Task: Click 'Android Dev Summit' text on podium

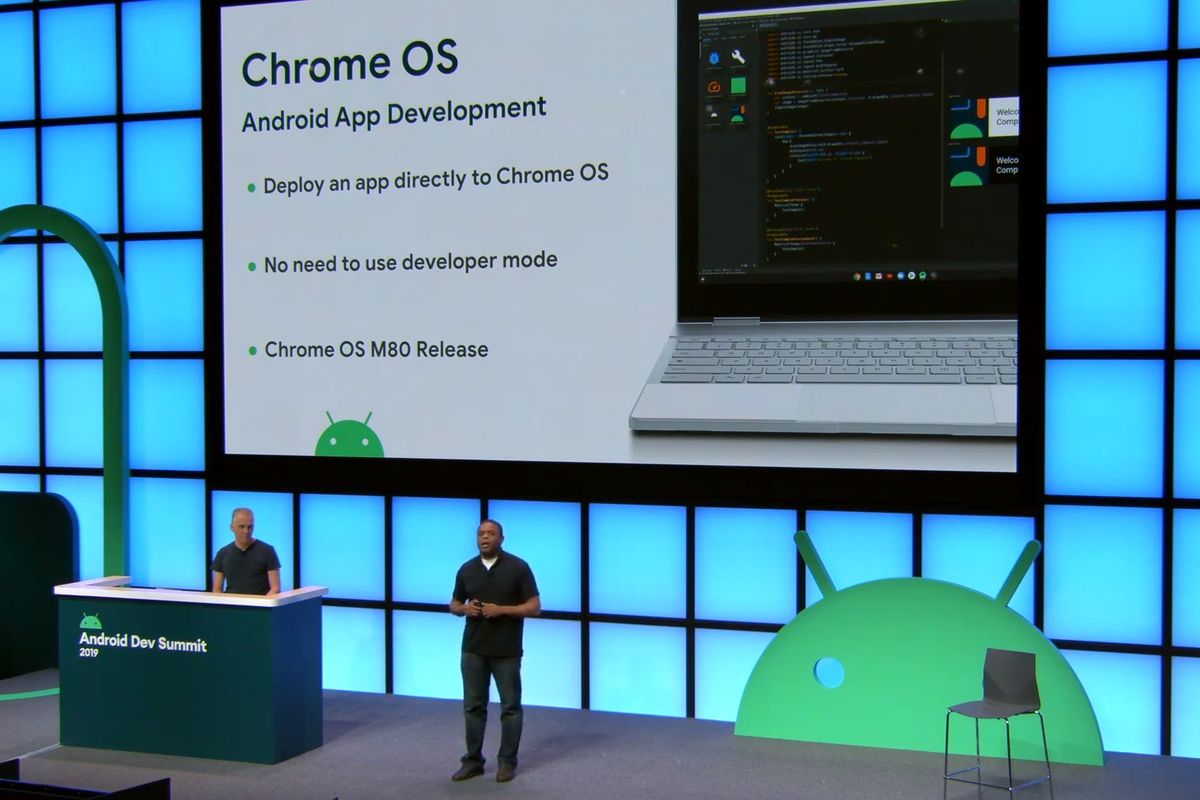Action: click(143, 643)
